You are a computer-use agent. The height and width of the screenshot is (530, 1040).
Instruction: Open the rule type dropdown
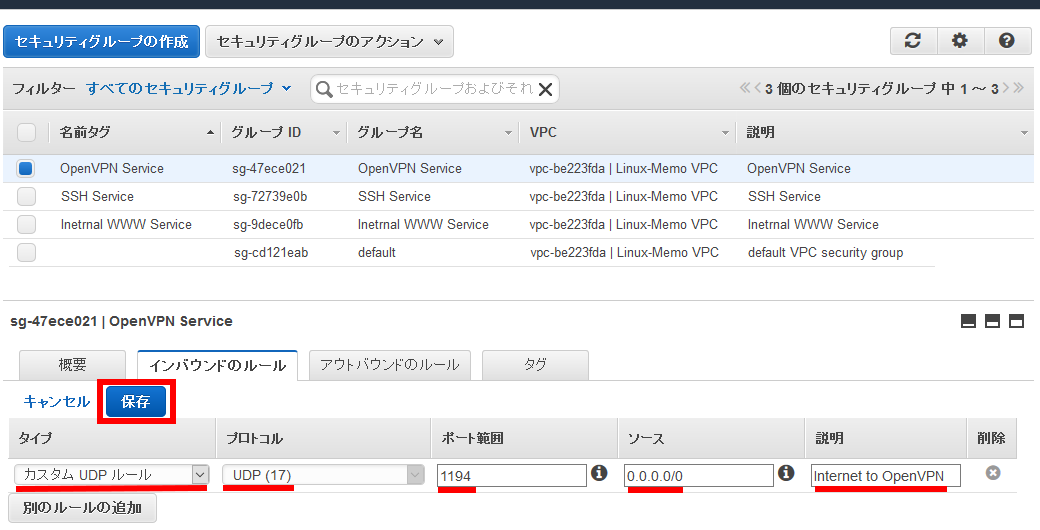click(111, 474)
